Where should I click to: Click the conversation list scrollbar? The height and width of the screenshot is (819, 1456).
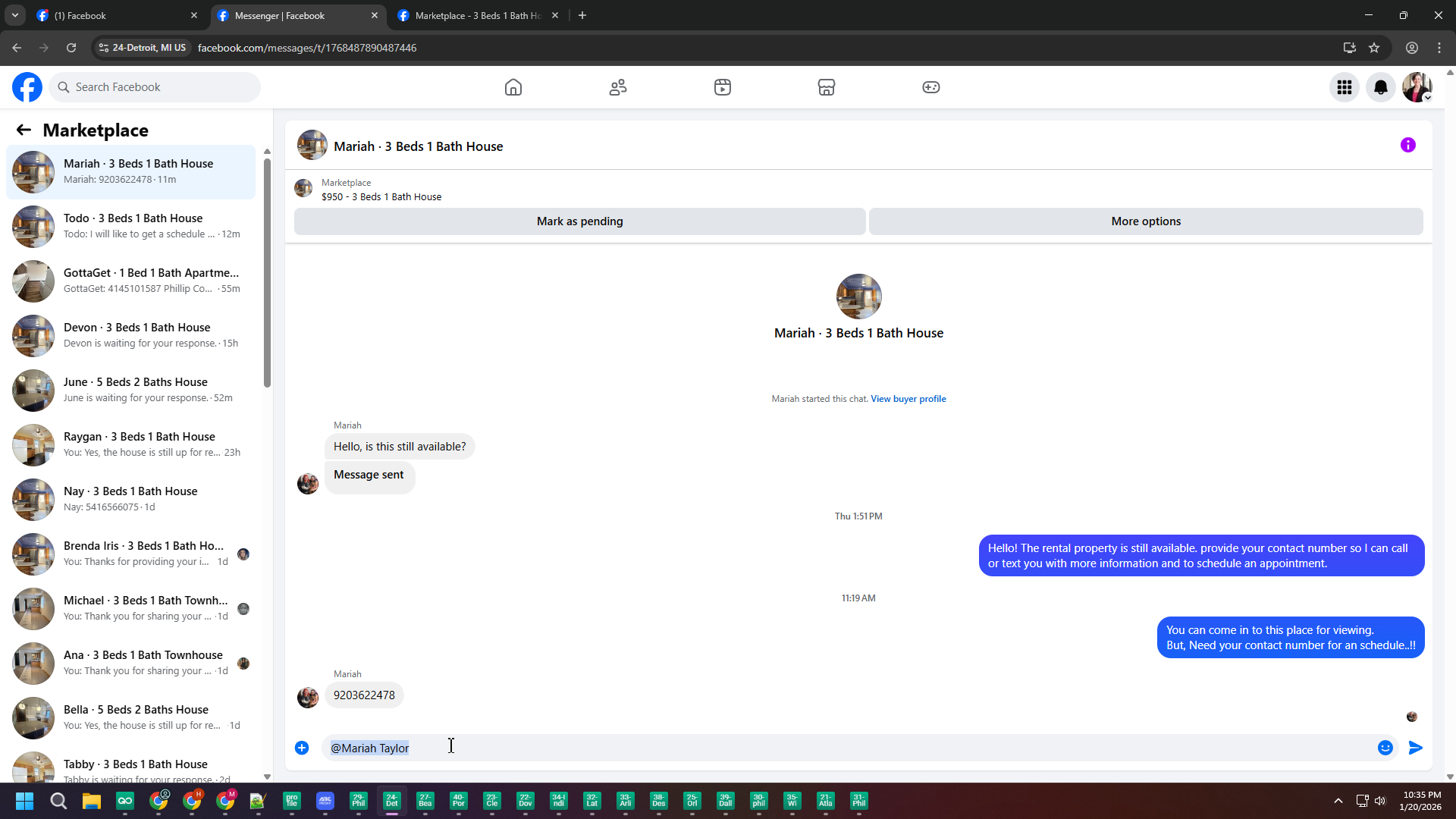tap(267, 273)
